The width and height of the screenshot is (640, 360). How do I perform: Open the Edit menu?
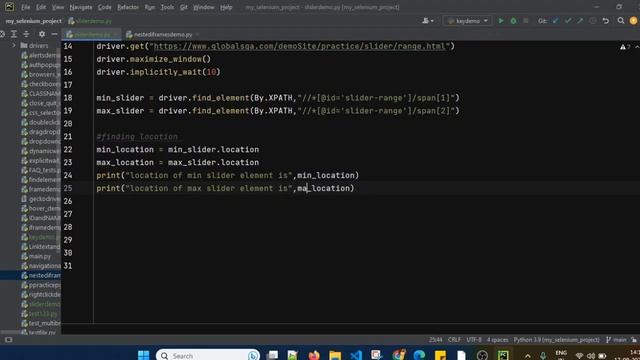click(41, 7)
